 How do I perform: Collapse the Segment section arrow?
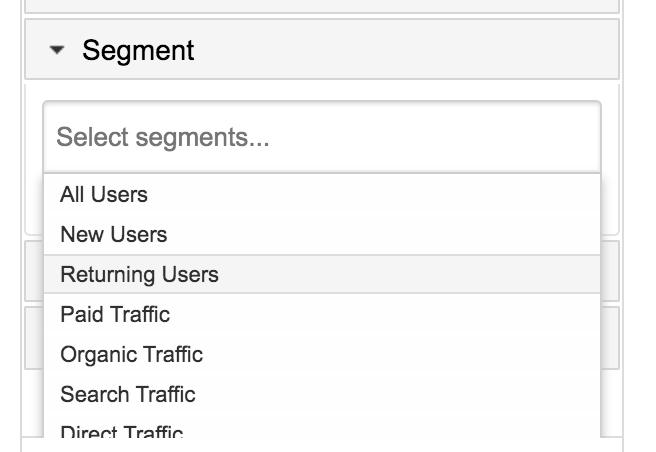(57, 51)
